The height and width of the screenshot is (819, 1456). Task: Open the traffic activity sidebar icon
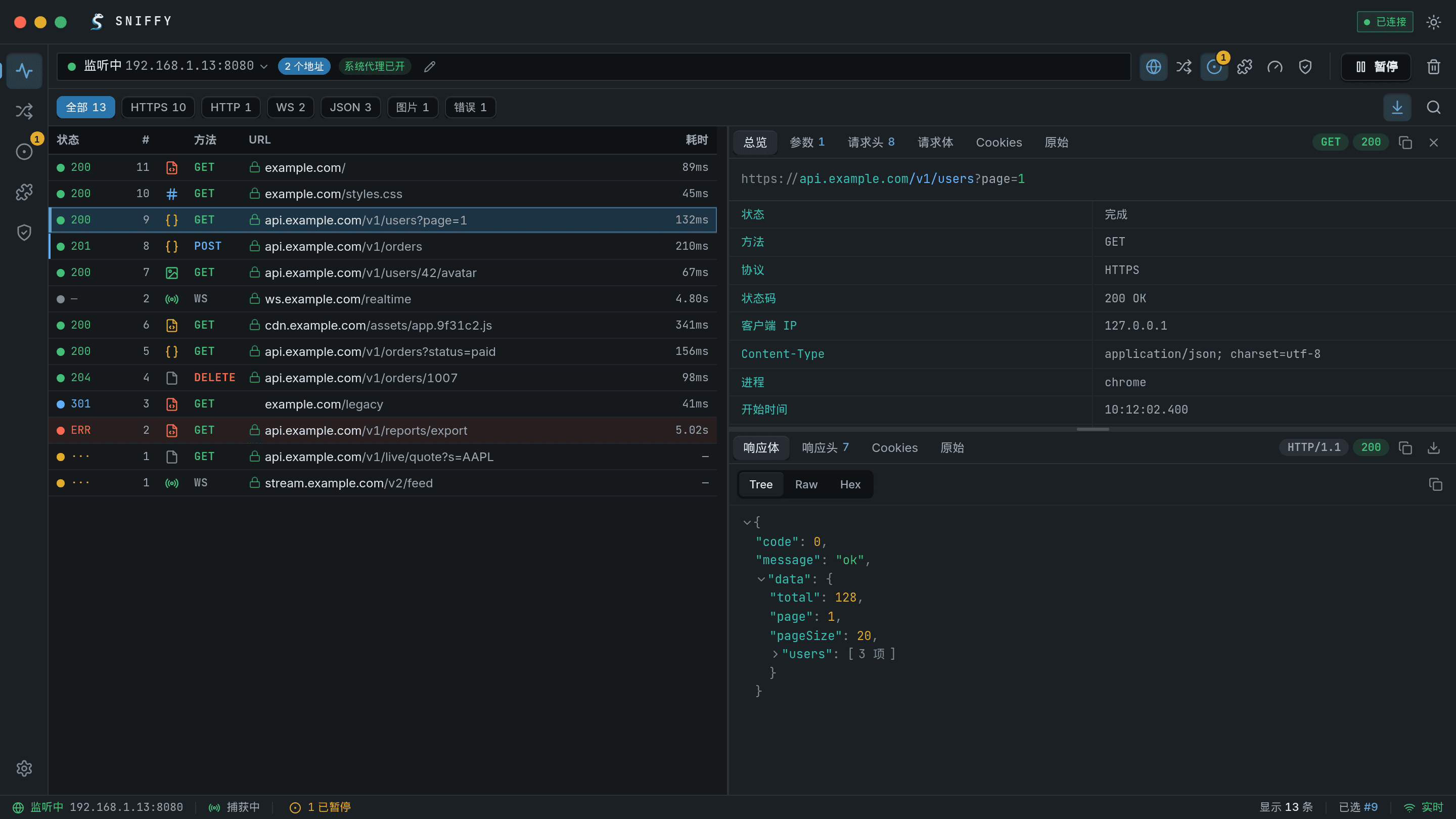point(24,71)
